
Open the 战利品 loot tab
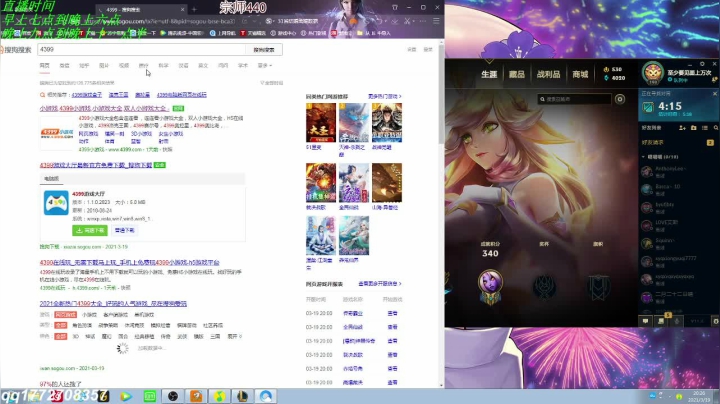(x=548, y=74)
